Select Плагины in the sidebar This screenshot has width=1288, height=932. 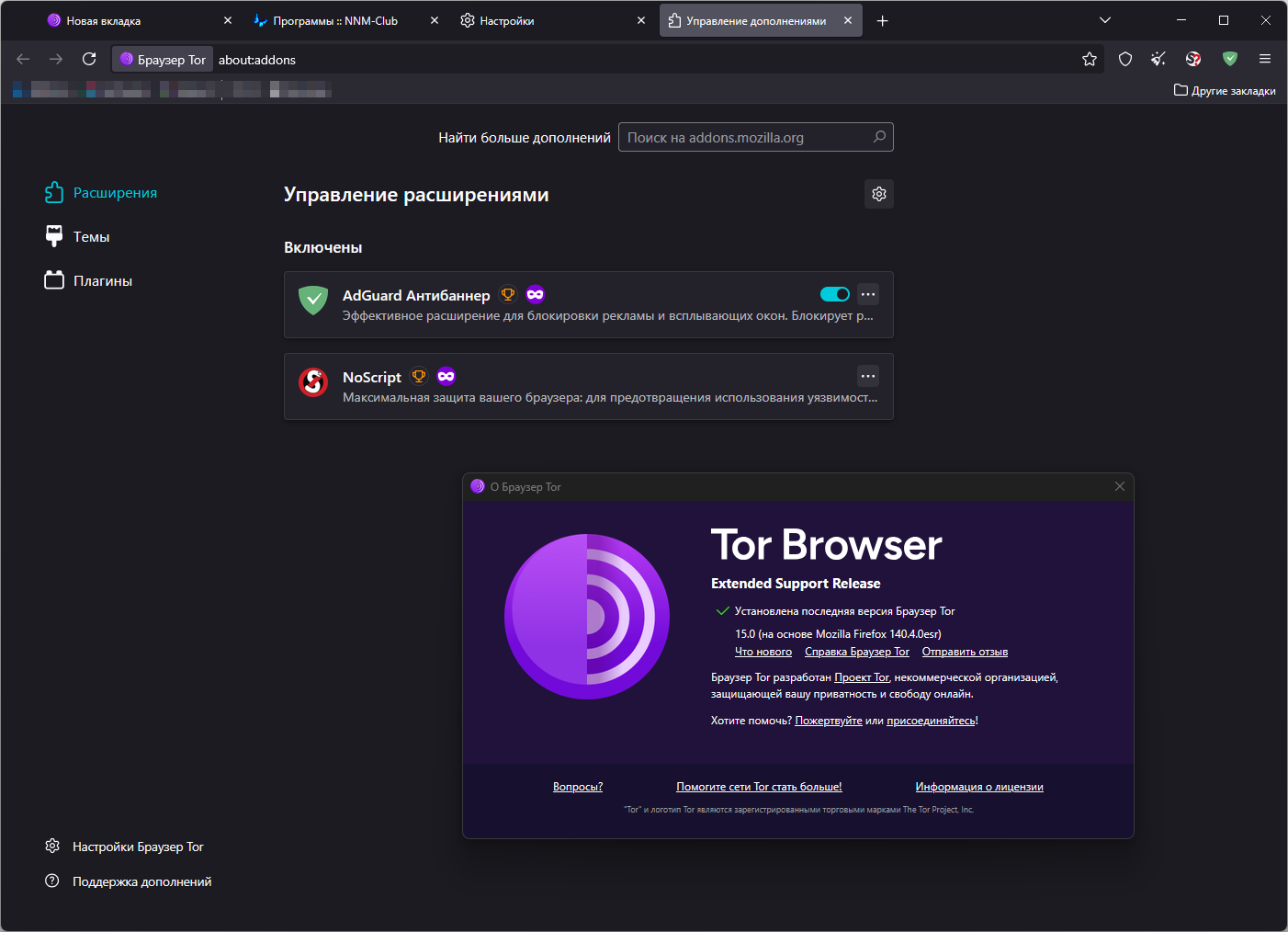(89, 281)
